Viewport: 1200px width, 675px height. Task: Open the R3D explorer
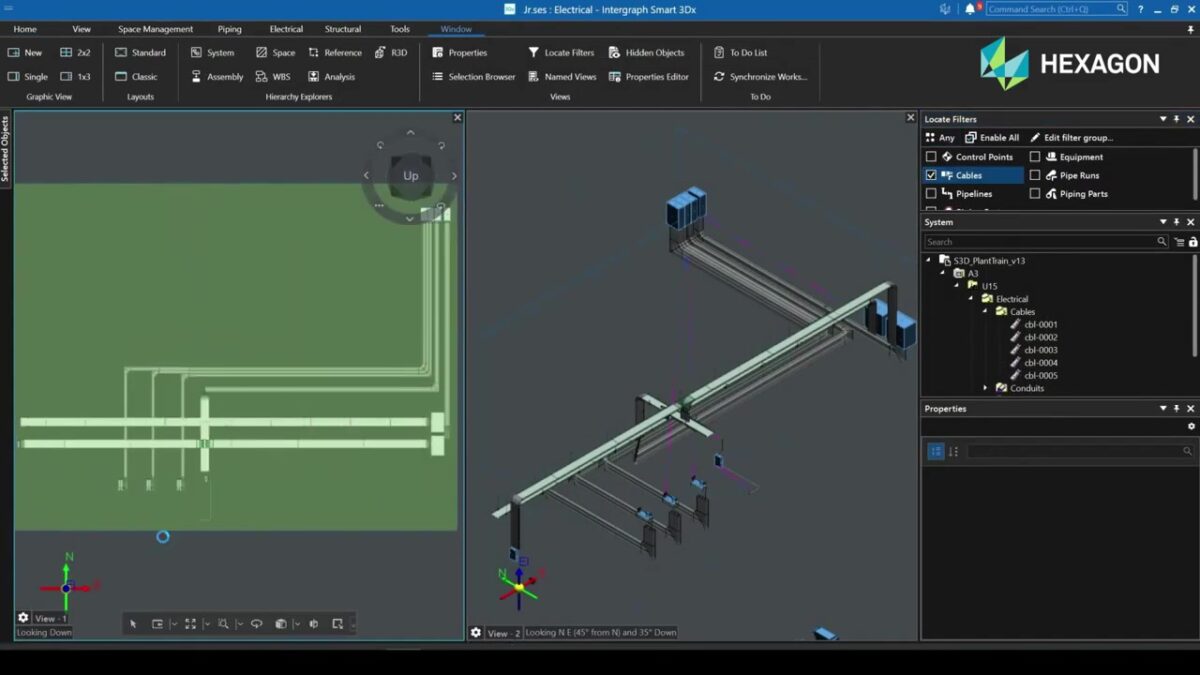pos(391,52)
